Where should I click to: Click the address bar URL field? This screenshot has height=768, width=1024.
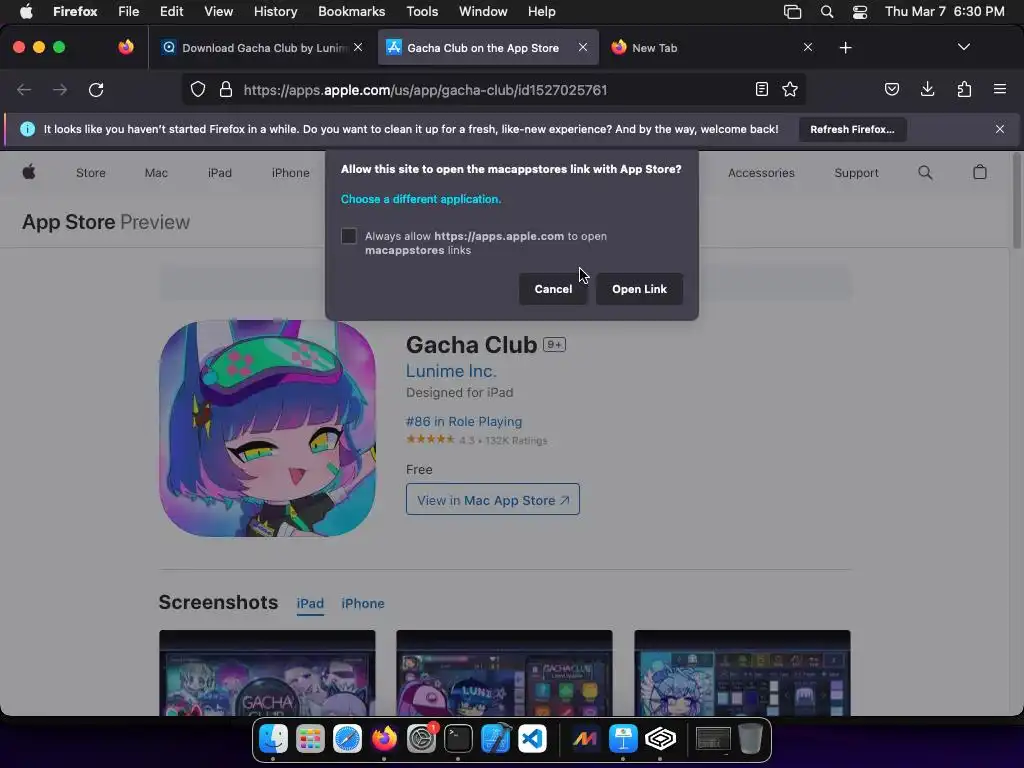(x=493, y=89)
